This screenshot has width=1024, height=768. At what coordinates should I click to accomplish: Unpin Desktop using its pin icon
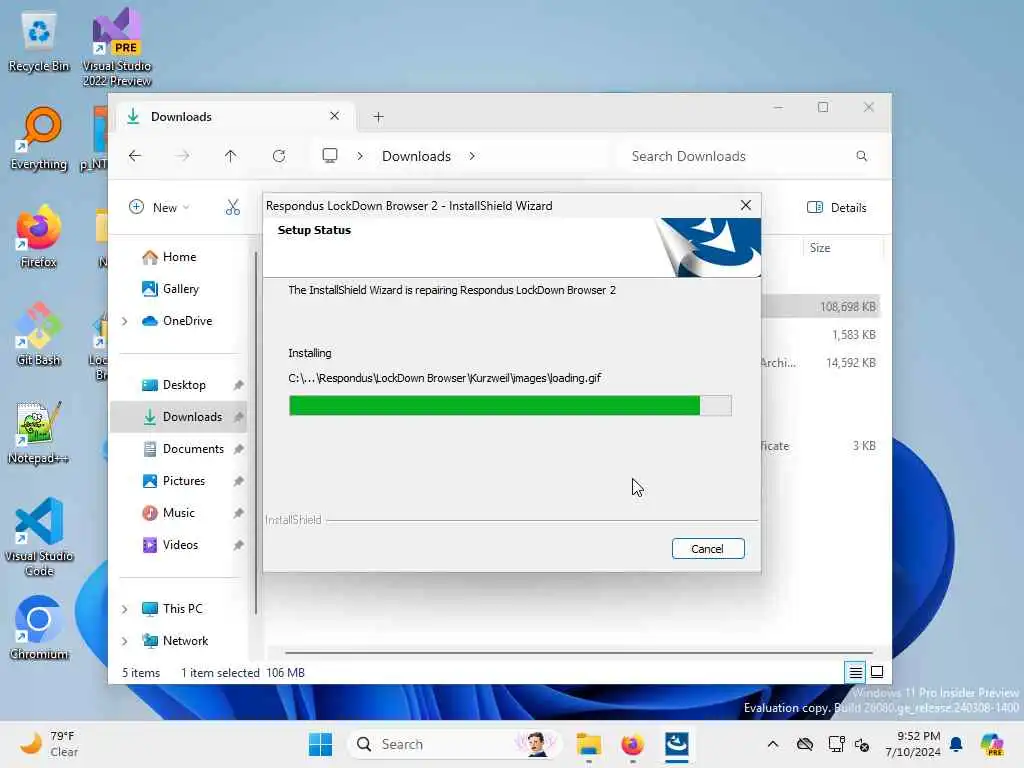click(x=238, y=385)
